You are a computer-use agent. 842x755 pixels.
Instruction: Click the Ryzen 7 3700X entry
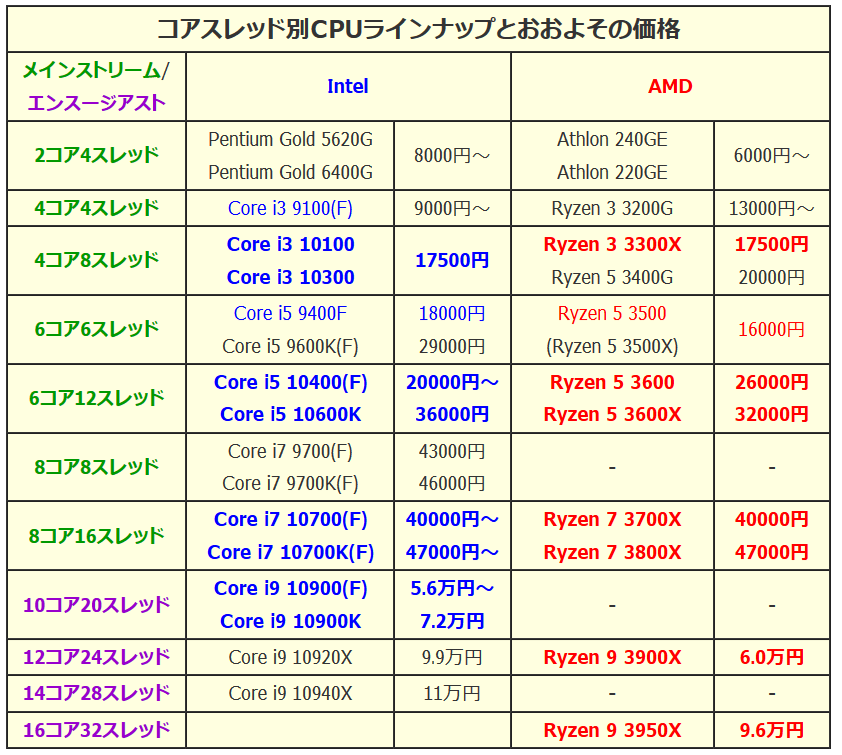pos(612,519)
